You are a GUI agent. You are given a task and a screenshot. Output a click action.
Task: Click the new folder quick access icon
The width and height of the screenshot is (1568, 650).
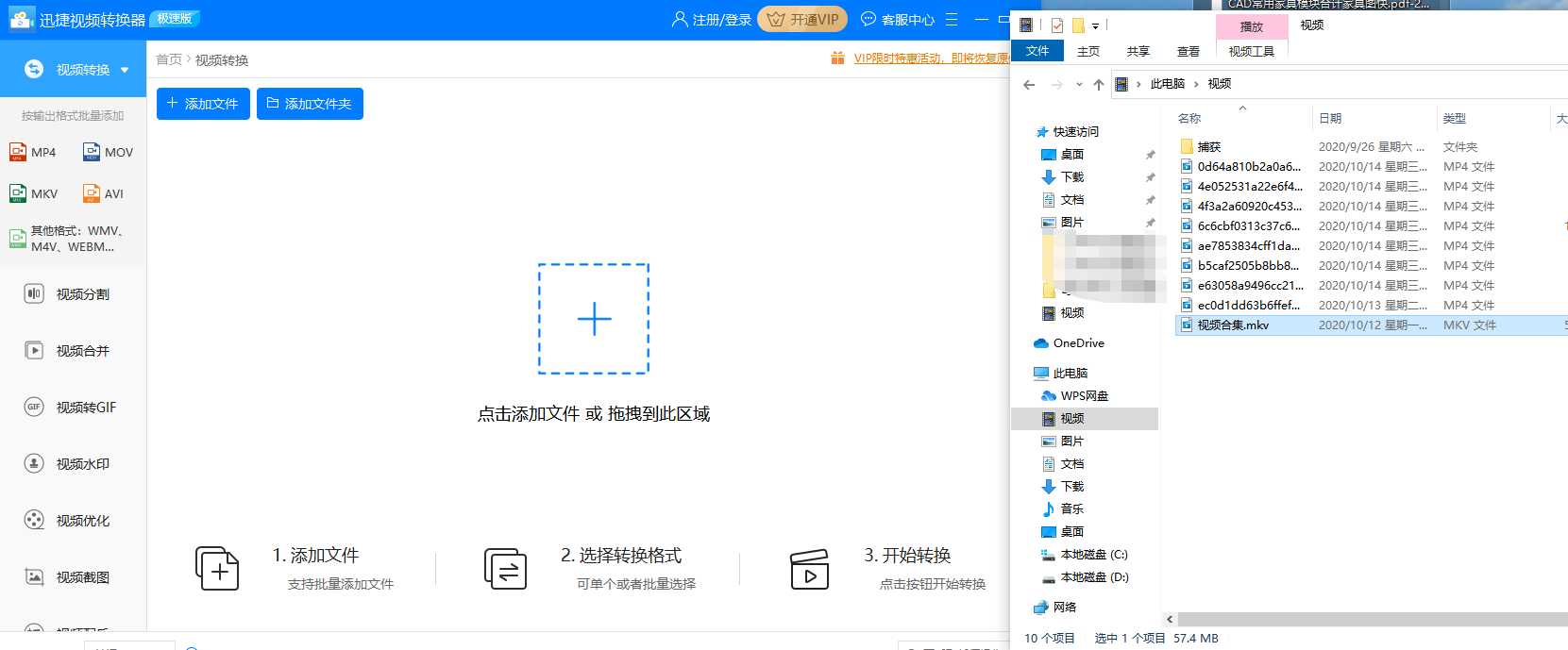(x=1077, y=25)
